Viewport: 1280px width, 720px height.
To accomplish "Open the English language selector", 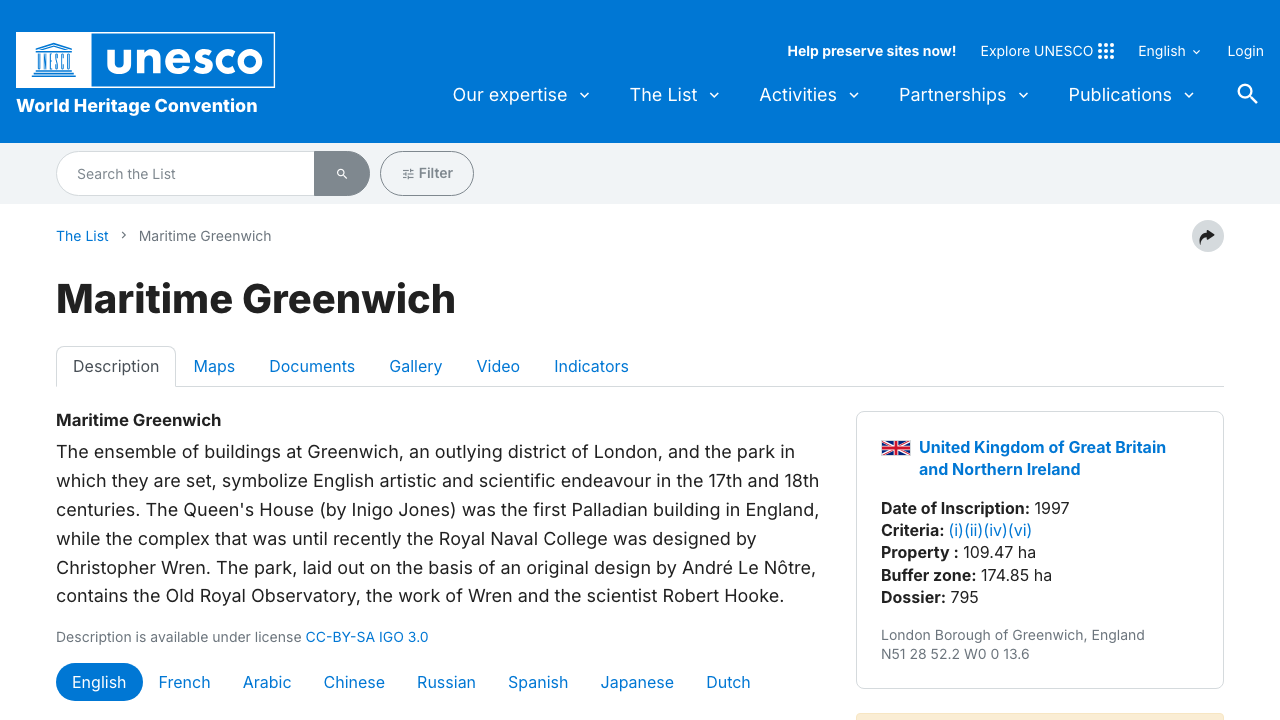I will point(1169,51).
